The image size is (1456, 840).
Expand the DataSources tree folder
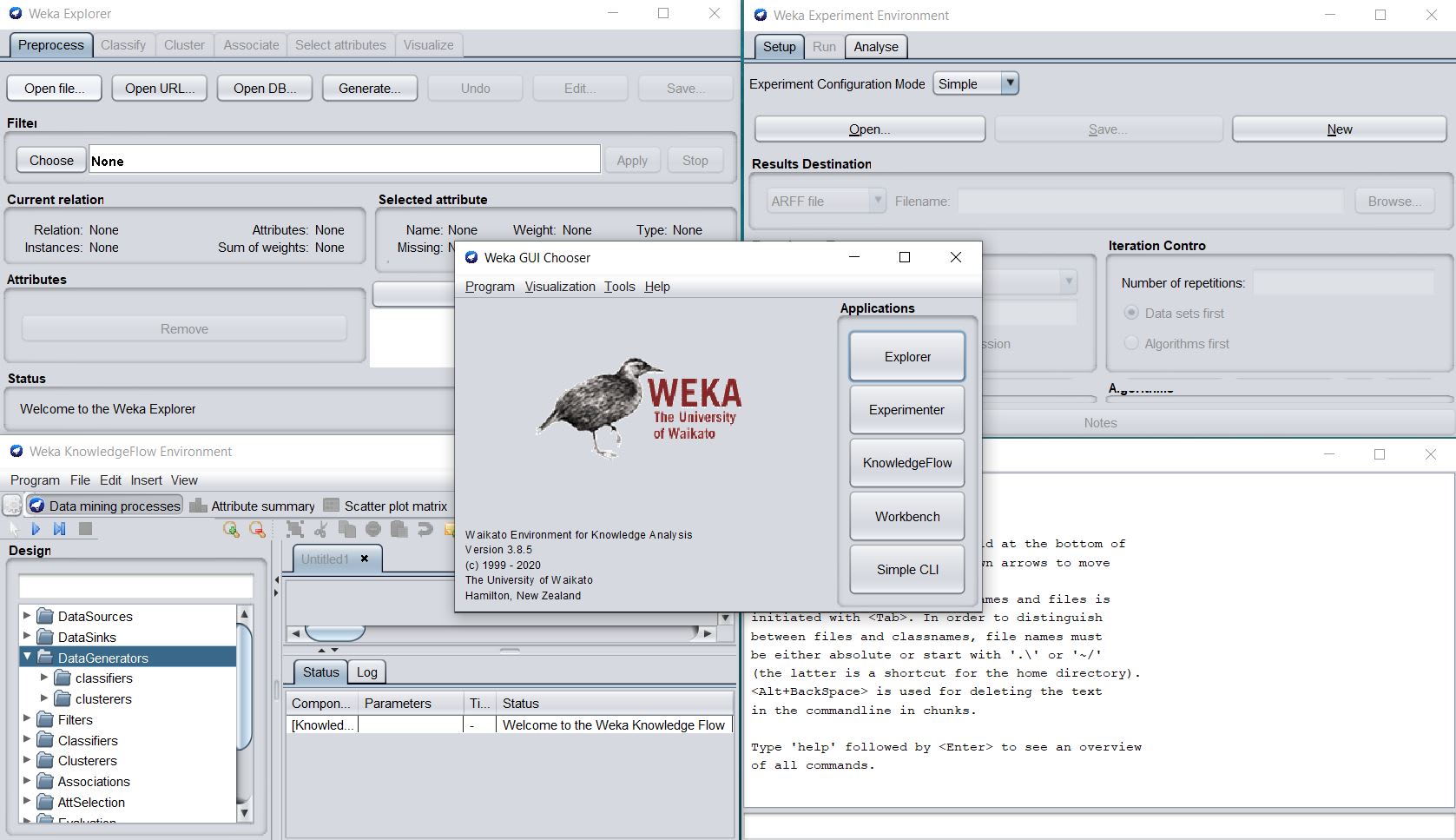click(27, 615)
